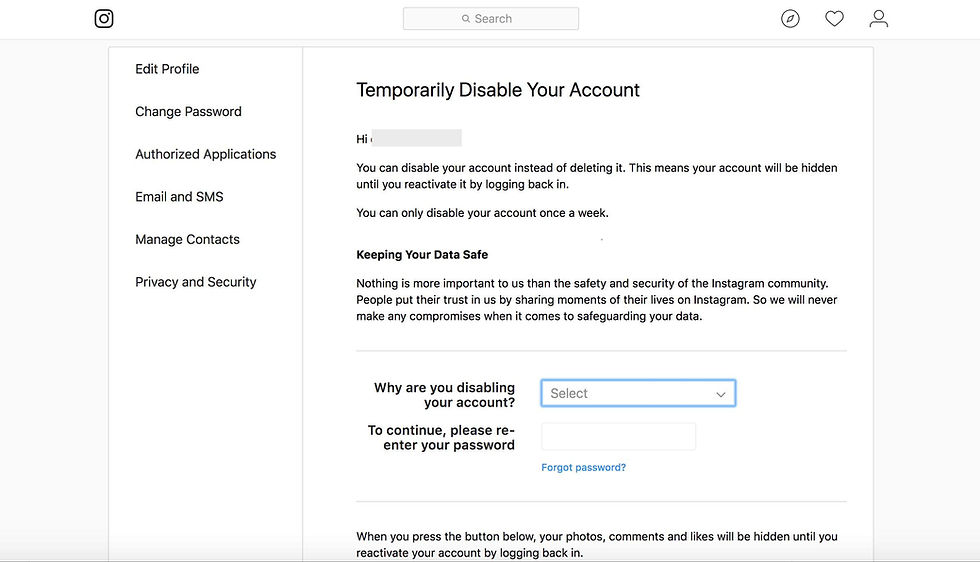The height and width of the screenshot is (562, 980).
Task: Open the Explore compass icon
Action: pyautogui.click(x=790, y=19)
